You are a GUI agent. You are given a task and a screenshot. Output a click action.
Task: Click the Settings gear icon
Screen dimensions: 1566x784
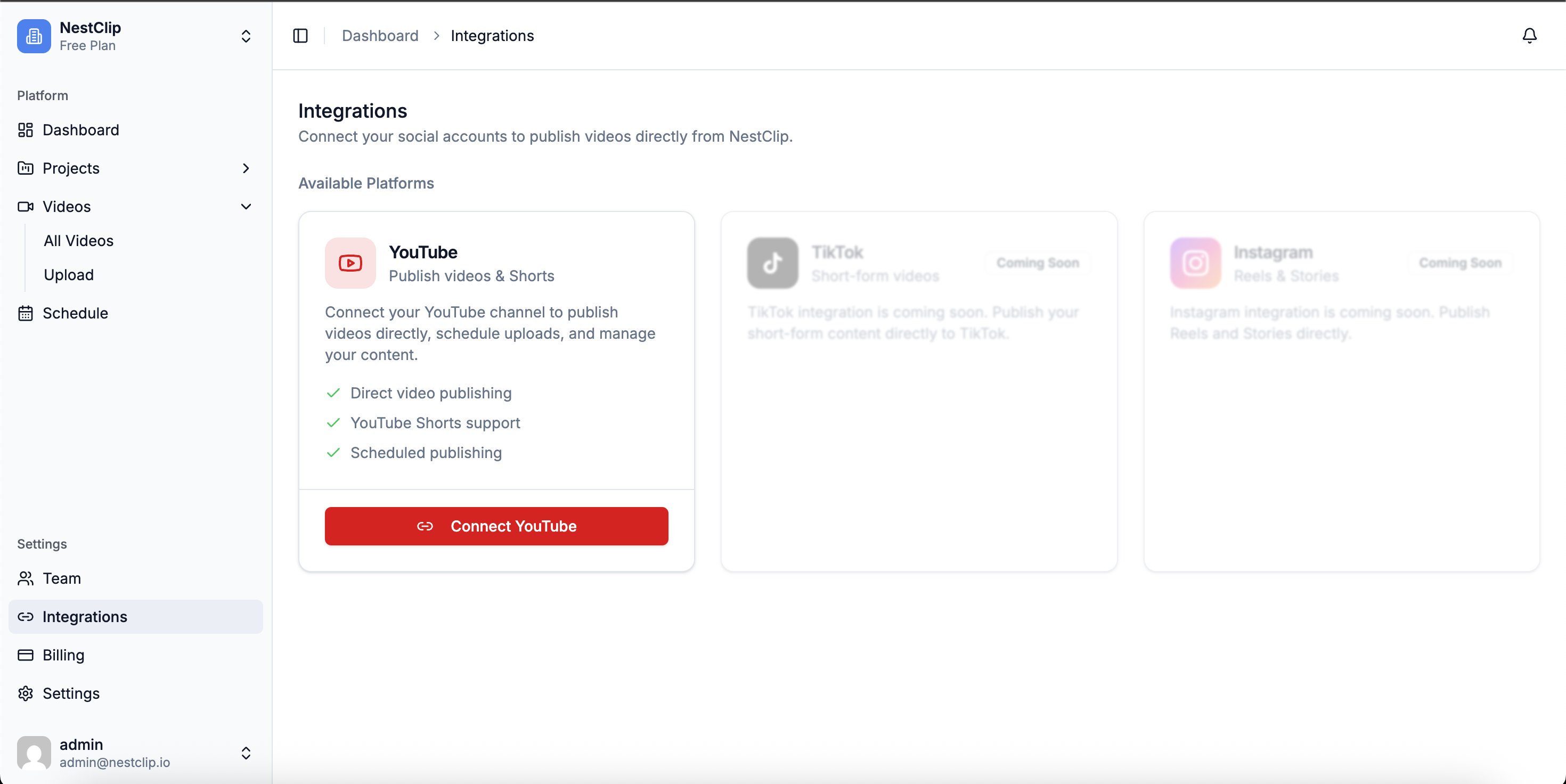point(26,693)
